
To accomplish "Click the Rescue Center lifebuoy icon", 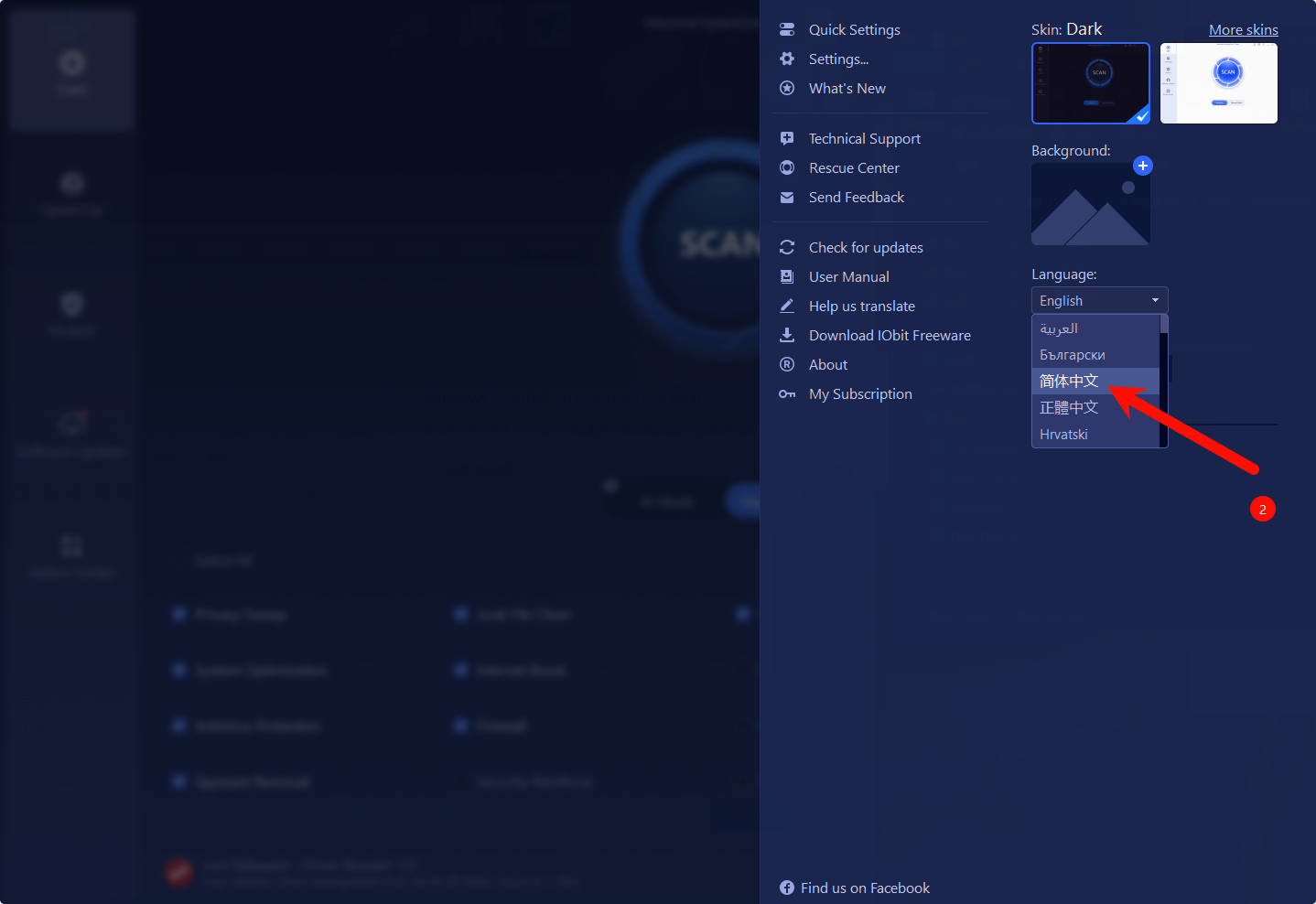I will (787, 168).
